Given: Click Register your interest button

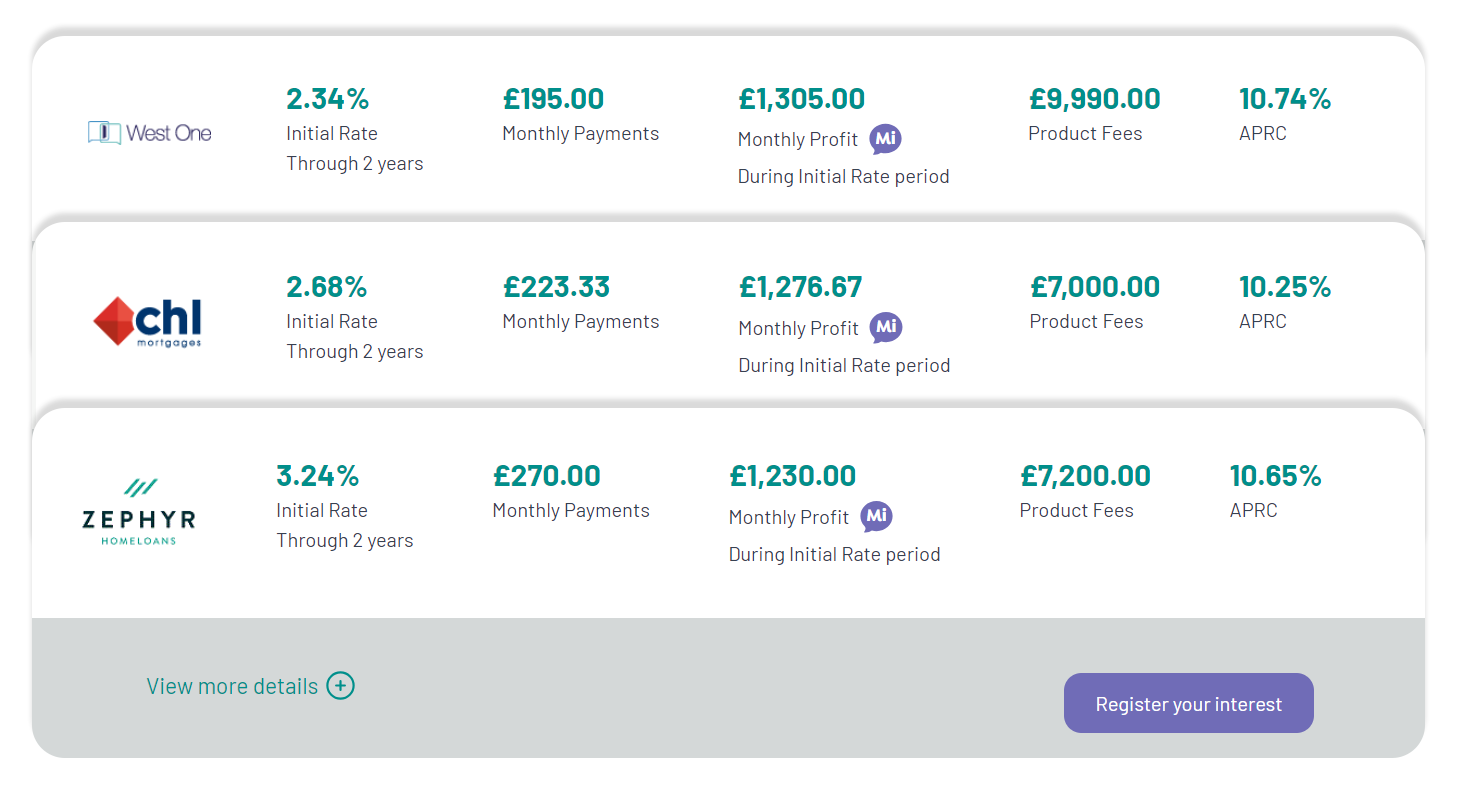Looking at the screenshot, I should (x=1188, y=703).
